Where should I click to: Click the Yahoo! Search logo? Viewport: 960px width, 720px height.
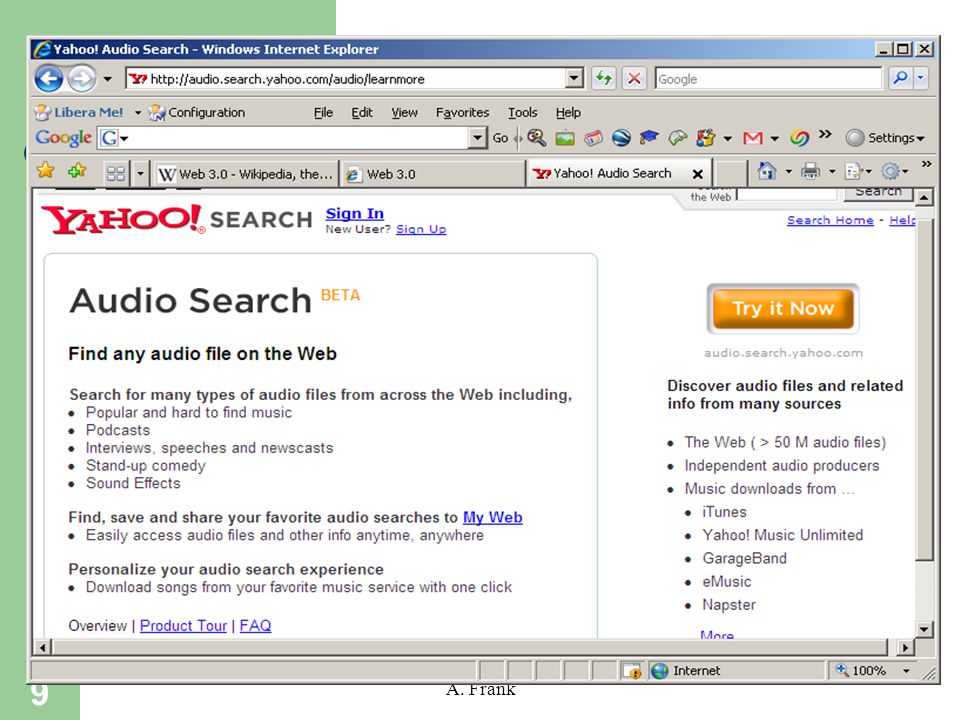coord(177,219)
